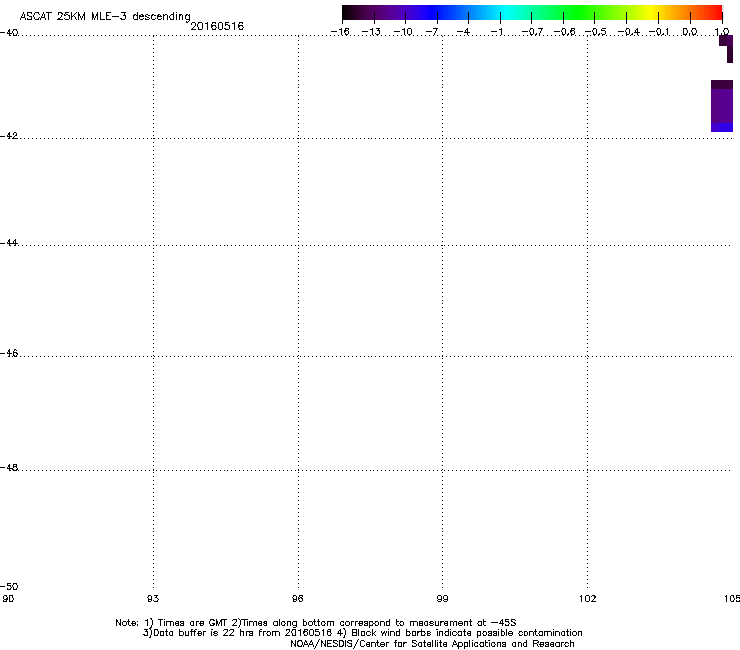Click the color bar label -4

(463, 32)
